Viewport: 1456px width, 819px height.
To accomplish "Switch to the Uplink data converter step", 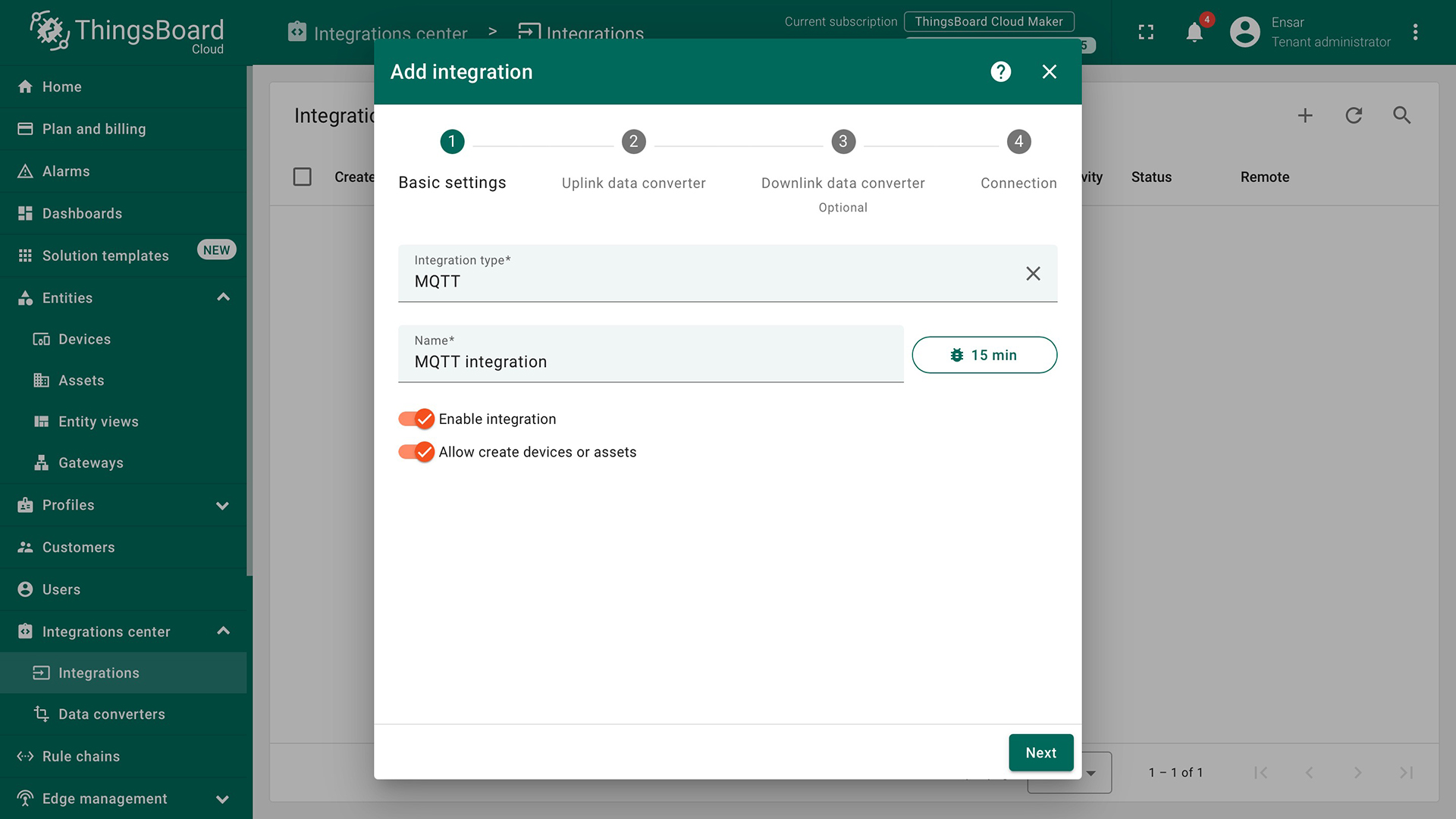I will click(633, 142).
